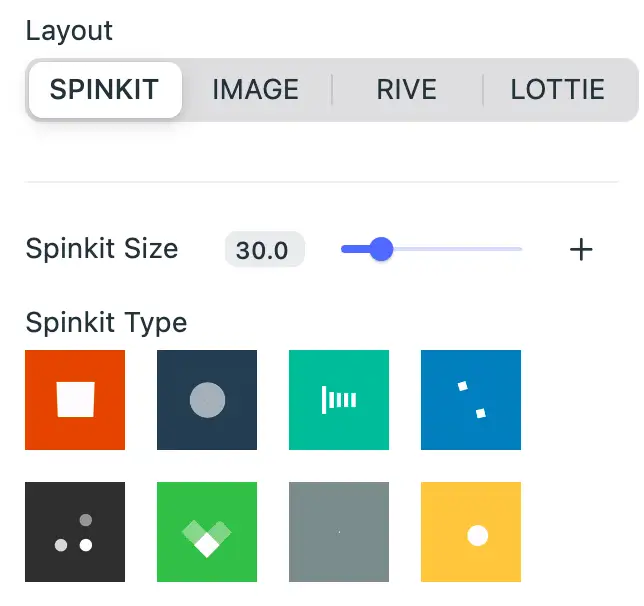This screenshot has height=606, width=644.
Task: Open the RIVE layout tab
Action: coord(406,90)
